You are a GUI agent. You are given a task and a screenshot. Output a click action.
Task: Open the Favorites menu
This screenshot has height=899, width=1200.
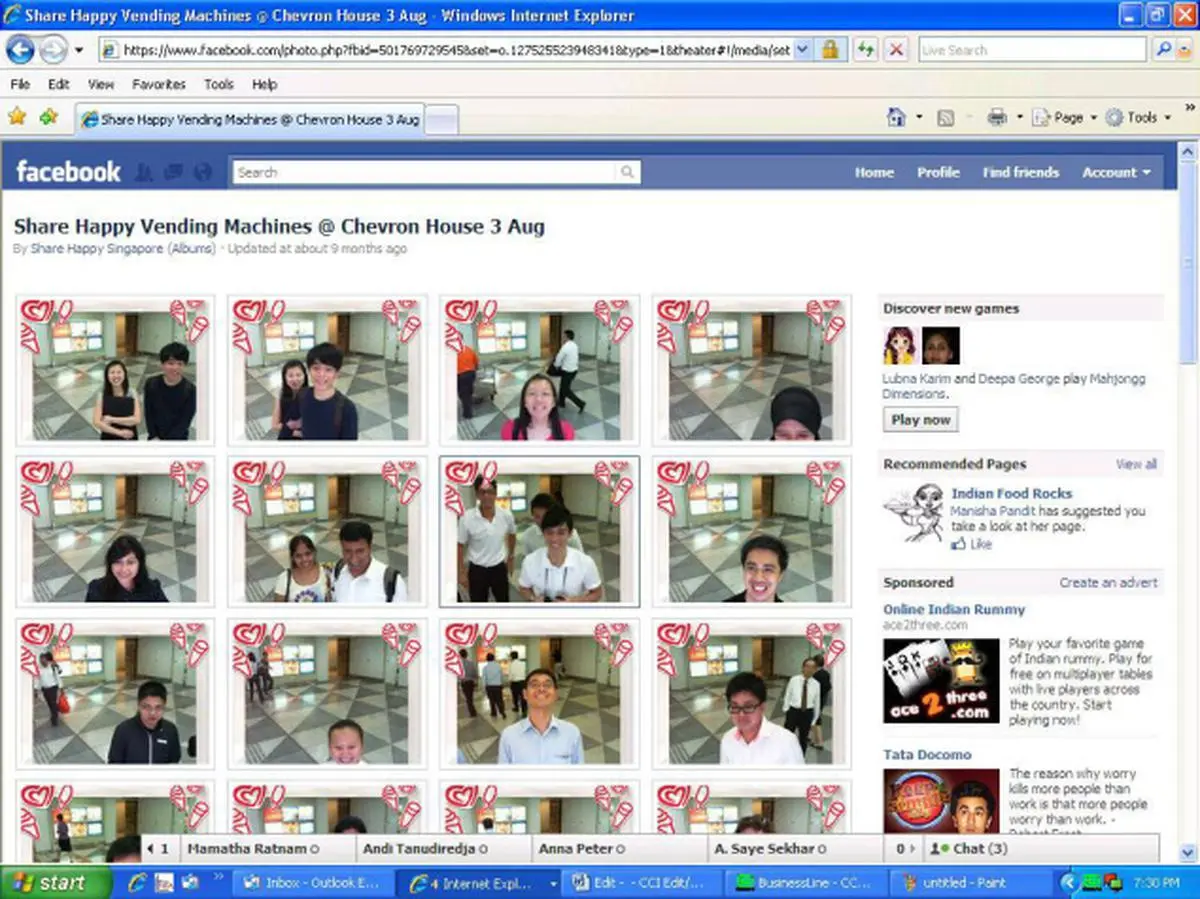(159, 85)
